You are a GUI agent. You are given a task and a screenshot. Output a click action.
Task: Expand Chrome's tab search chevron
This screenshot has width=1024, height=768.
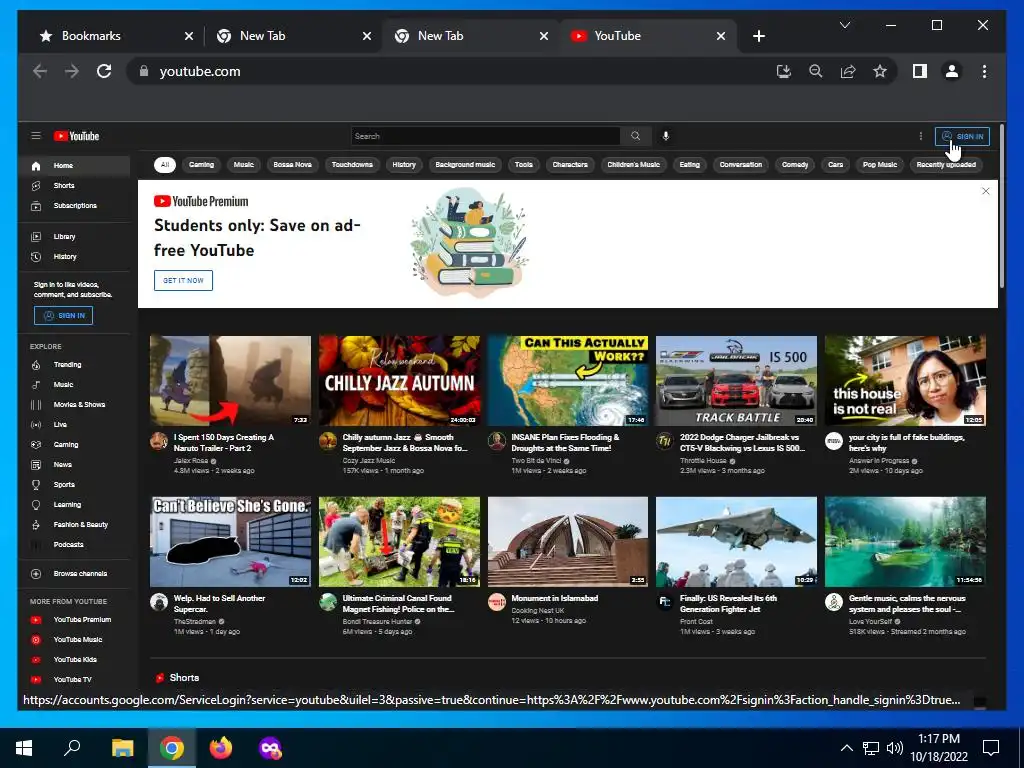[x=844, y=25]
